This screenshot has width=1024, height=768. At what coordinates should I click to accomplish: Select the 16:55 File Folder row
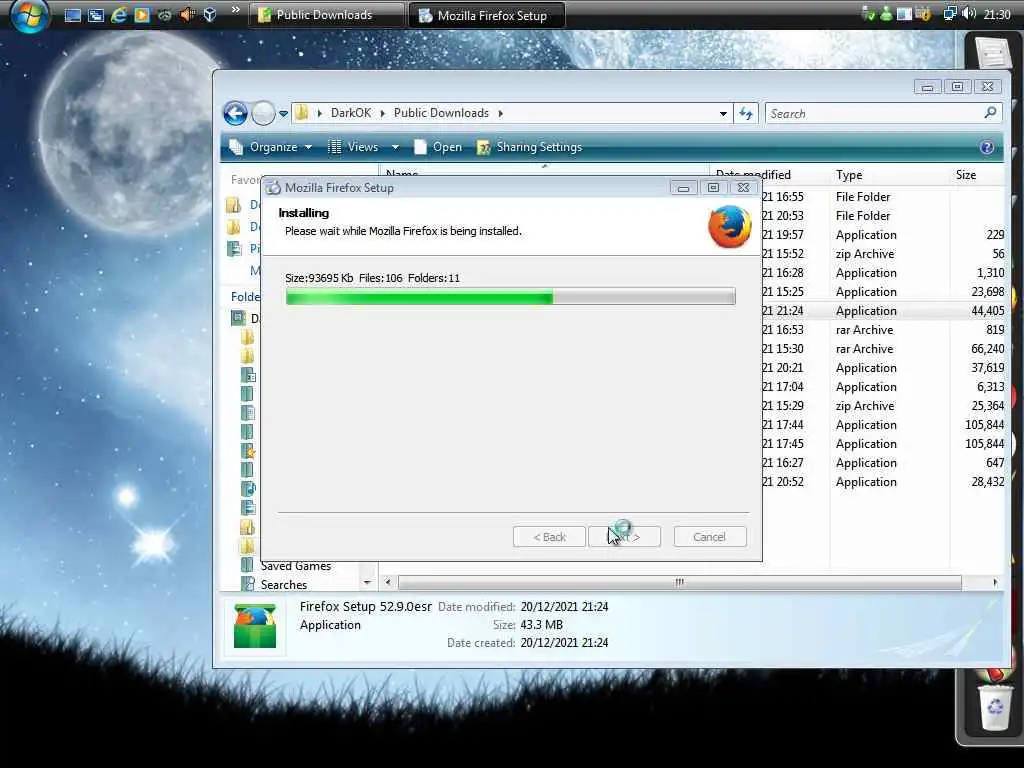click(884, 197)
